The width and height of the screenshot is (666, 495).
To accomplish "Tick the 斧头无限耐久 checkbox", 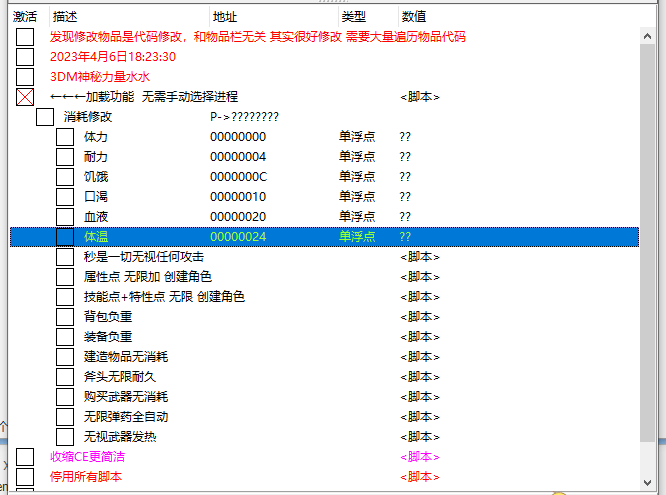I will pyautogui.click(x=65, y=377).
